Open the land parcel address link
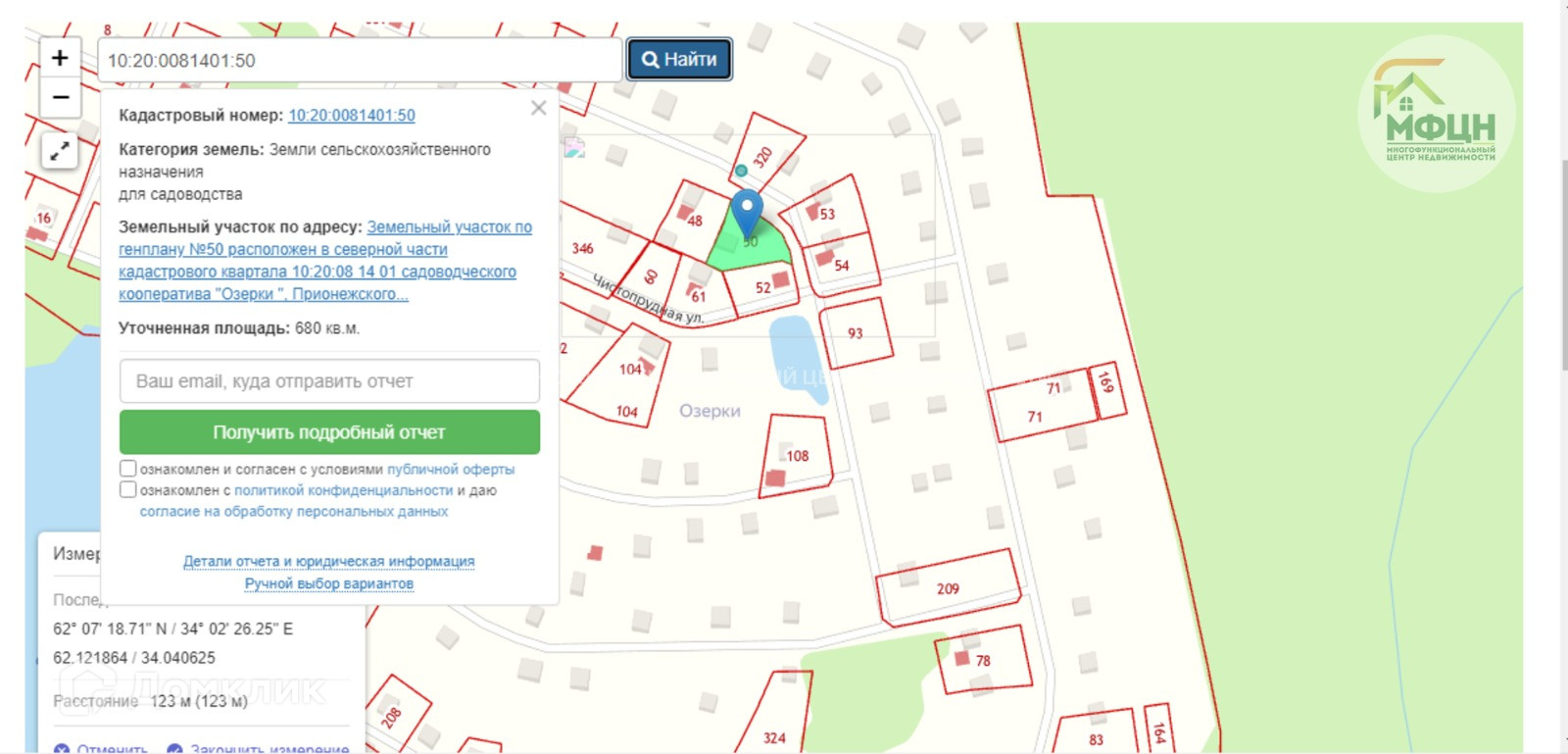This screenshot has width=1568, height=754. (x=325, y=261)
